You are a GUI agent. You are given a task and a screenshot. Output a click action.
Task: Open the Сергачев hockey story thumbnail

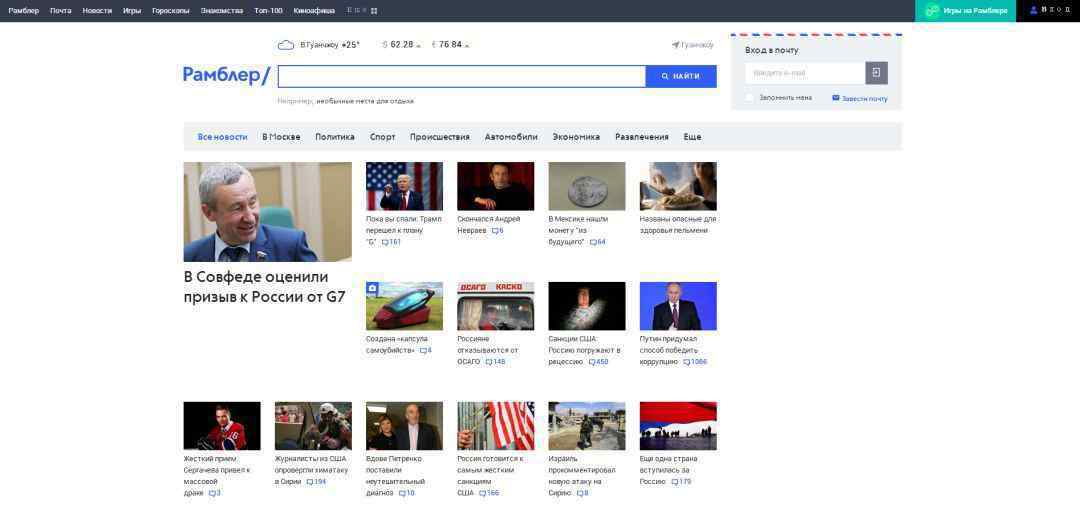click(x=222, y=426)
